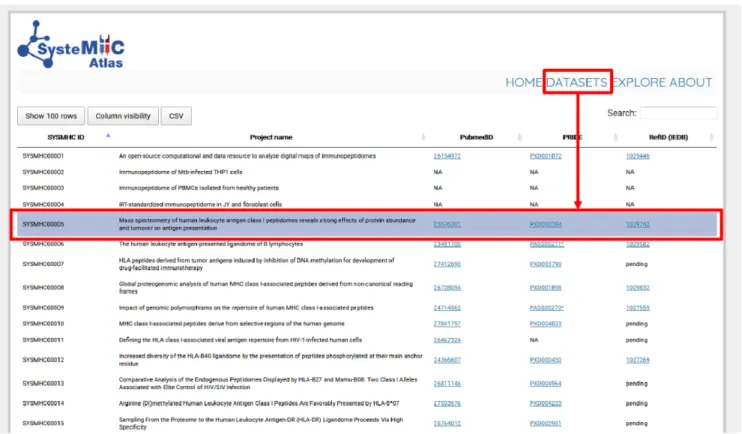Click 'The human leukocyte antigen-presented ligandome of B lymphocytes'
Viewport: 742px width, 434px height.
[x=211, y=244]
